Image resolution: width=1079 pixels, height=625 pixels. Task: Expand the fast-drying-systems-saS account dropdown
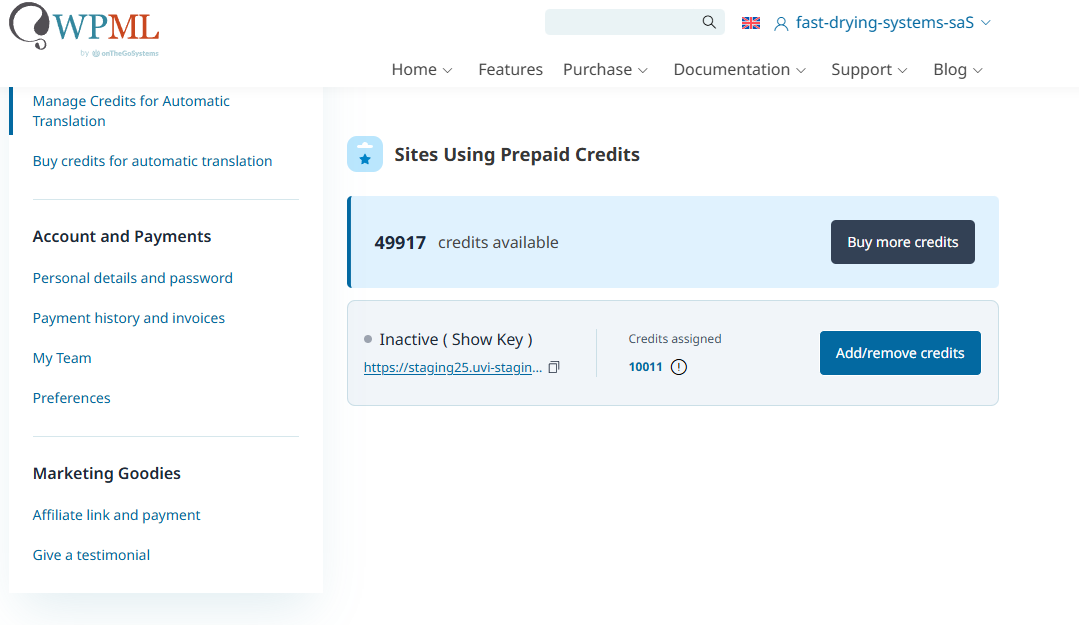point(985,23)
